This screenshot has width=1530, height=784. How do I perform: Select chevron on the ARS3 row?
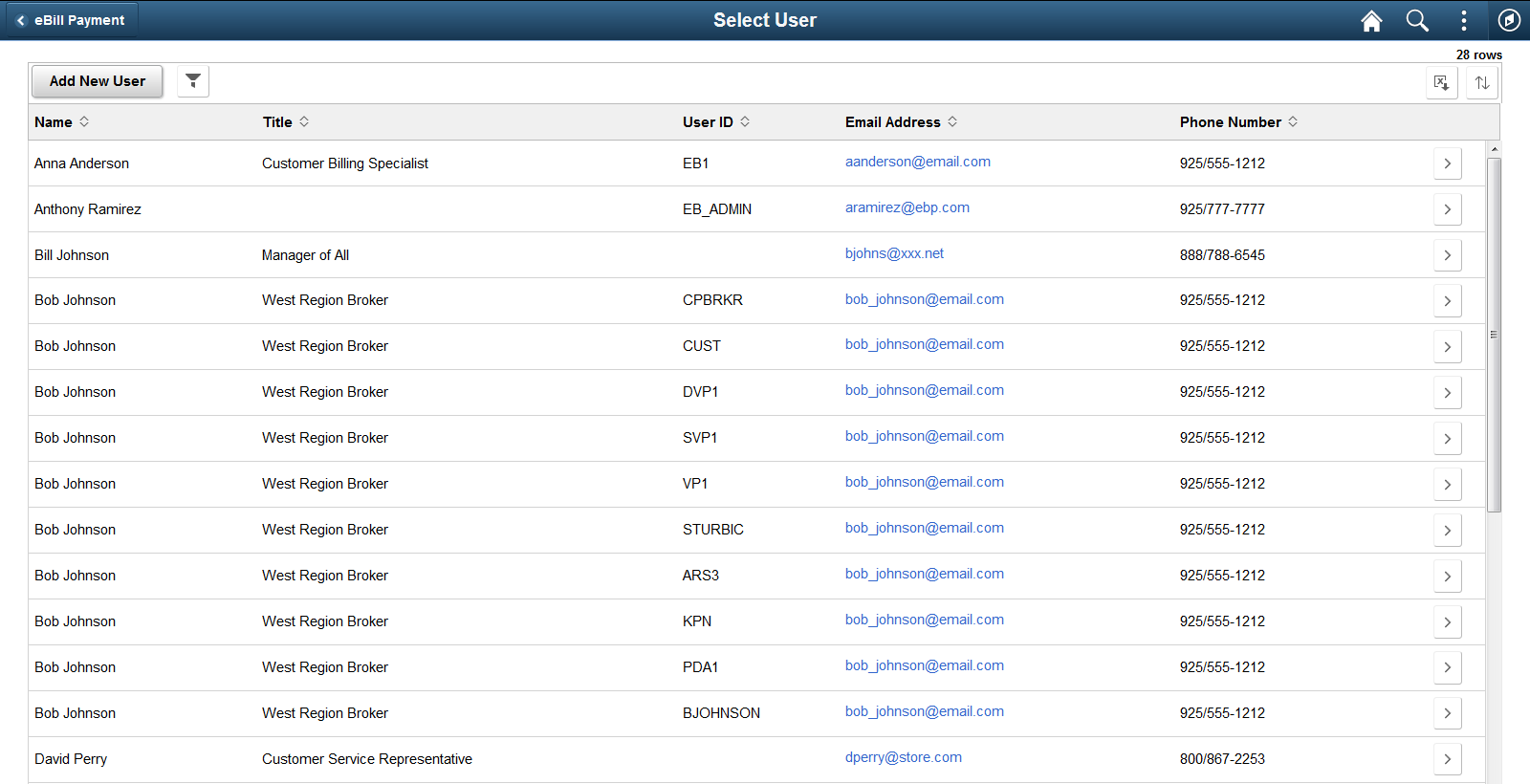[1448, 577]
